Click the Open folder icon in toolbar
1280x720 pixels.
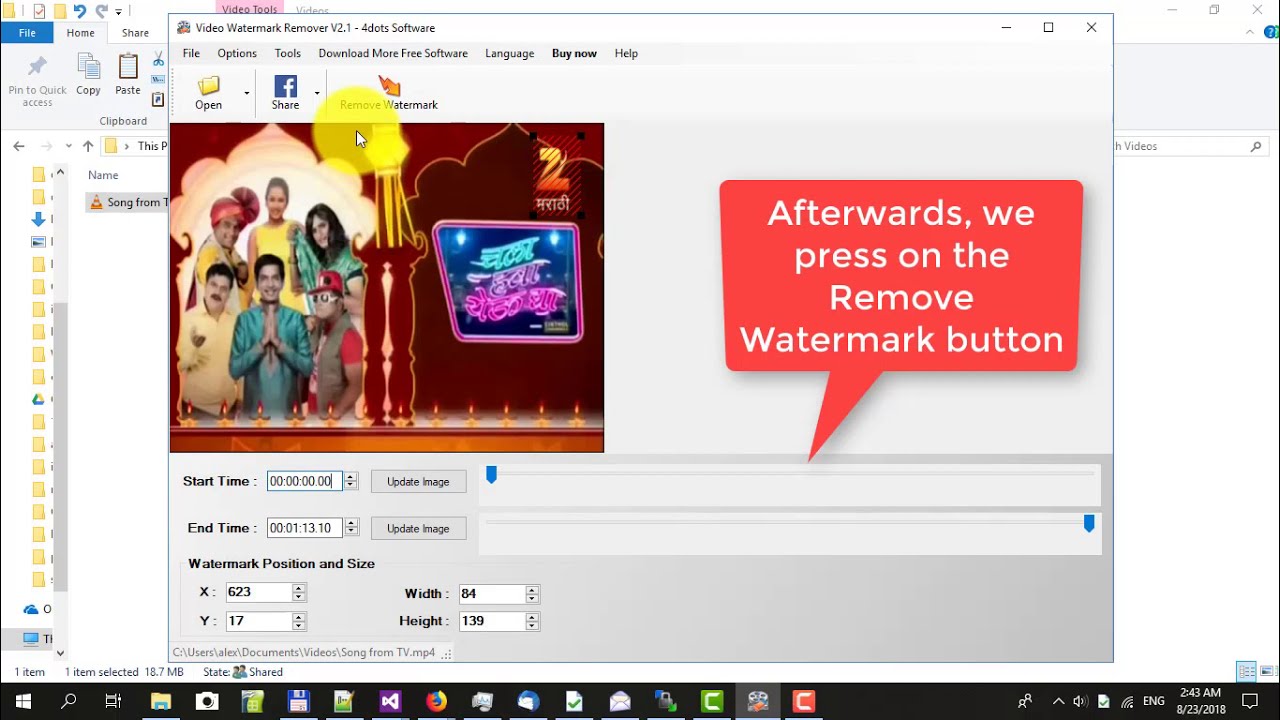[208, 86]
